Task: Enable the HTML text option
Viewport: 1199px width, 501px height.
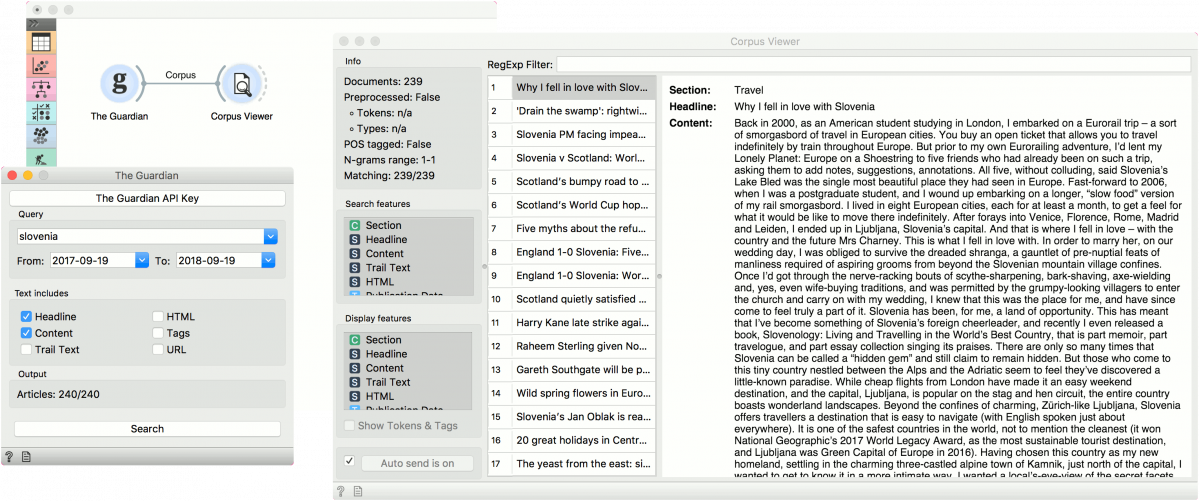Action: [x=158, y=316]
